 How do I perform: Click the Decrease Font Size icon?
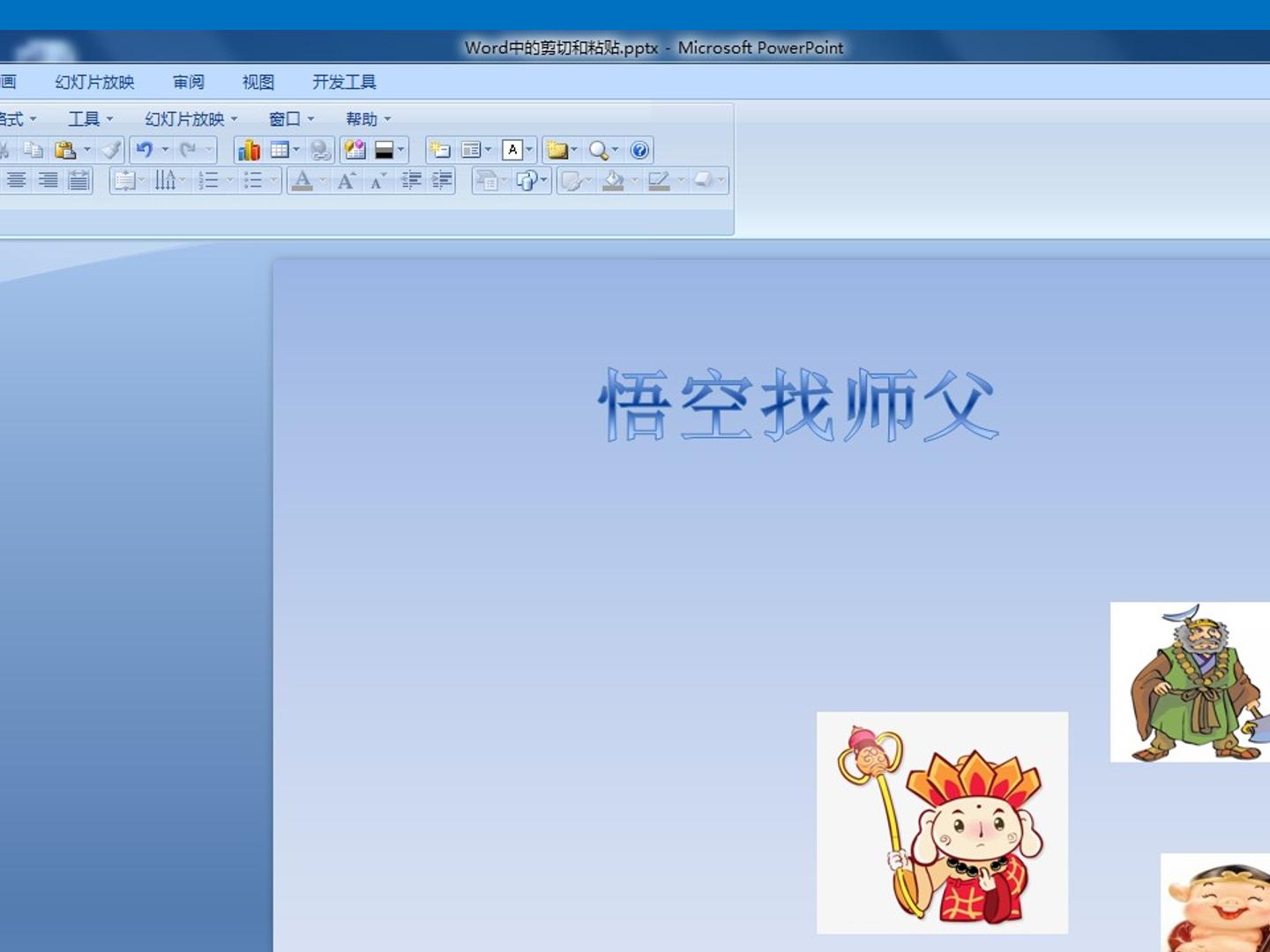coord(378,181)
